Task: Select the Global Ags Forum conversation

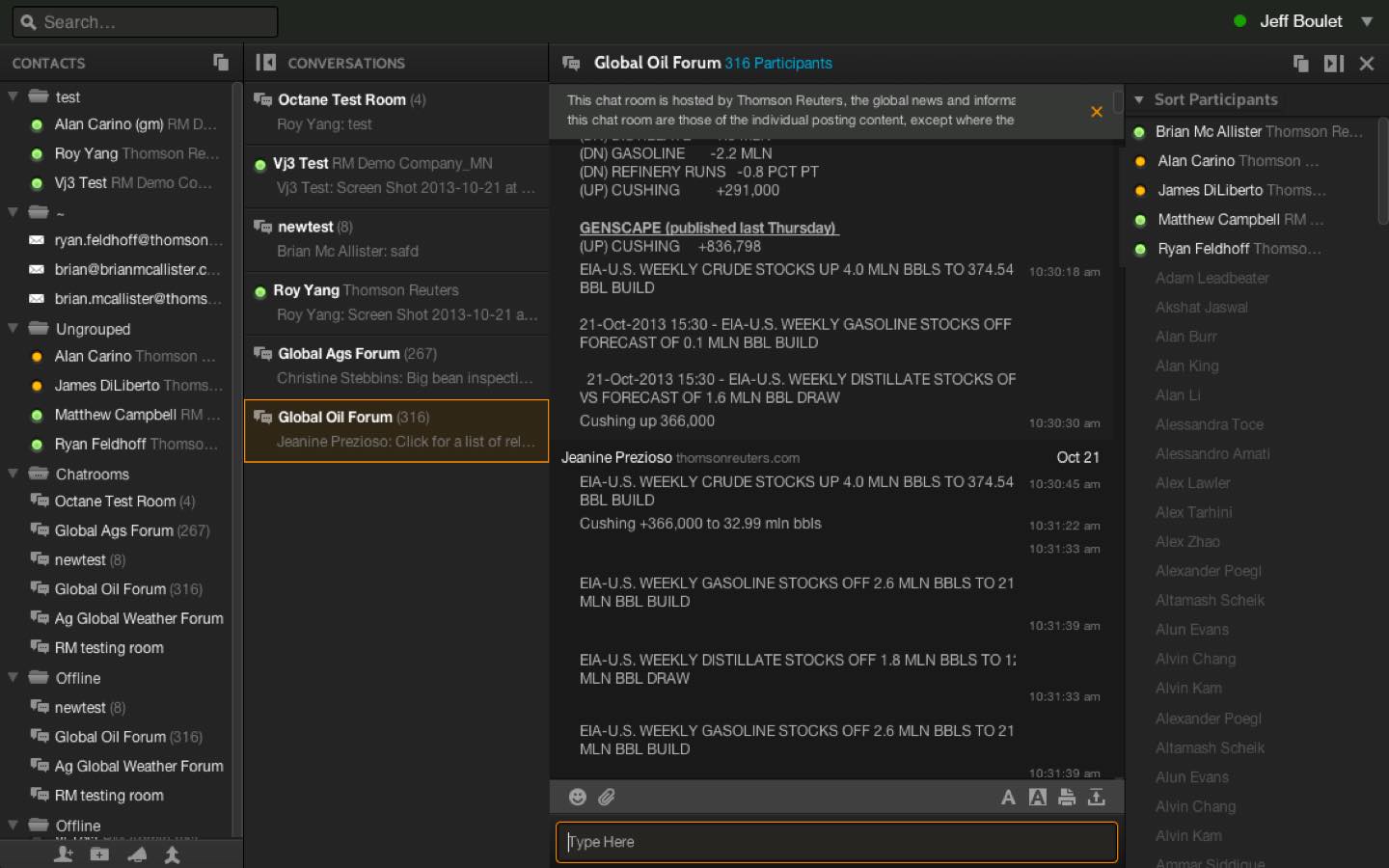Action: coord(395,366)
